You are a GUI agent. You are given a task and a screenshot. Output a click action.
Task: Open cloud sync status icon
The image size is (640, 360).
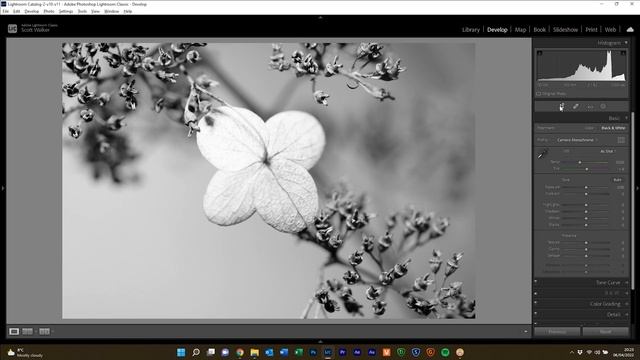pos(630,29)
